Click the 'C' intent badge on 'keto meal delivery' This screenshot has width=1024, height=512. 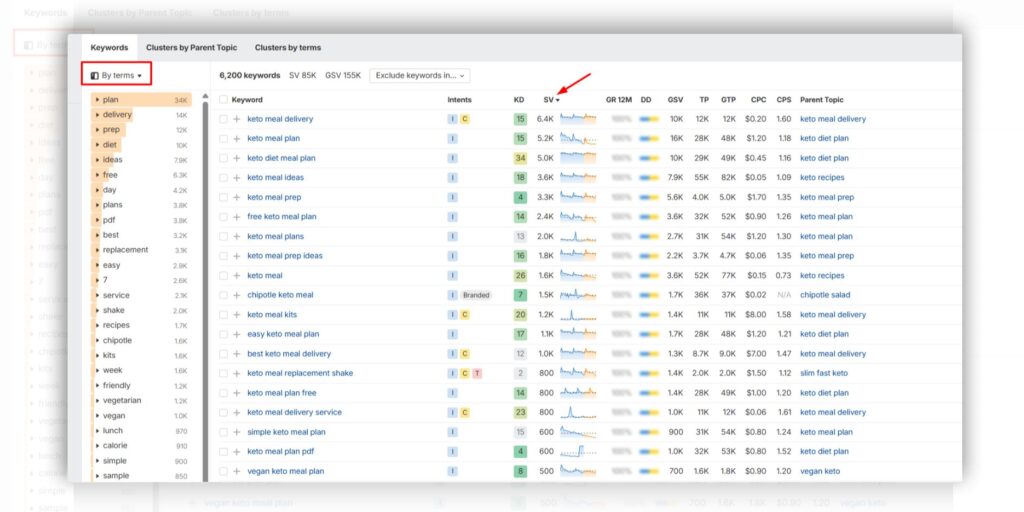pos(464,119)
